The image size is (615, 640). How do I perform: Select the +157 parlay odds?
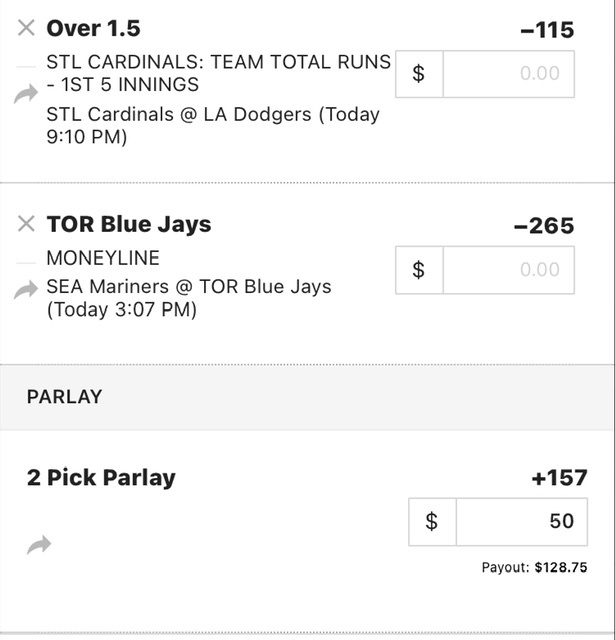tap(559, 478)
